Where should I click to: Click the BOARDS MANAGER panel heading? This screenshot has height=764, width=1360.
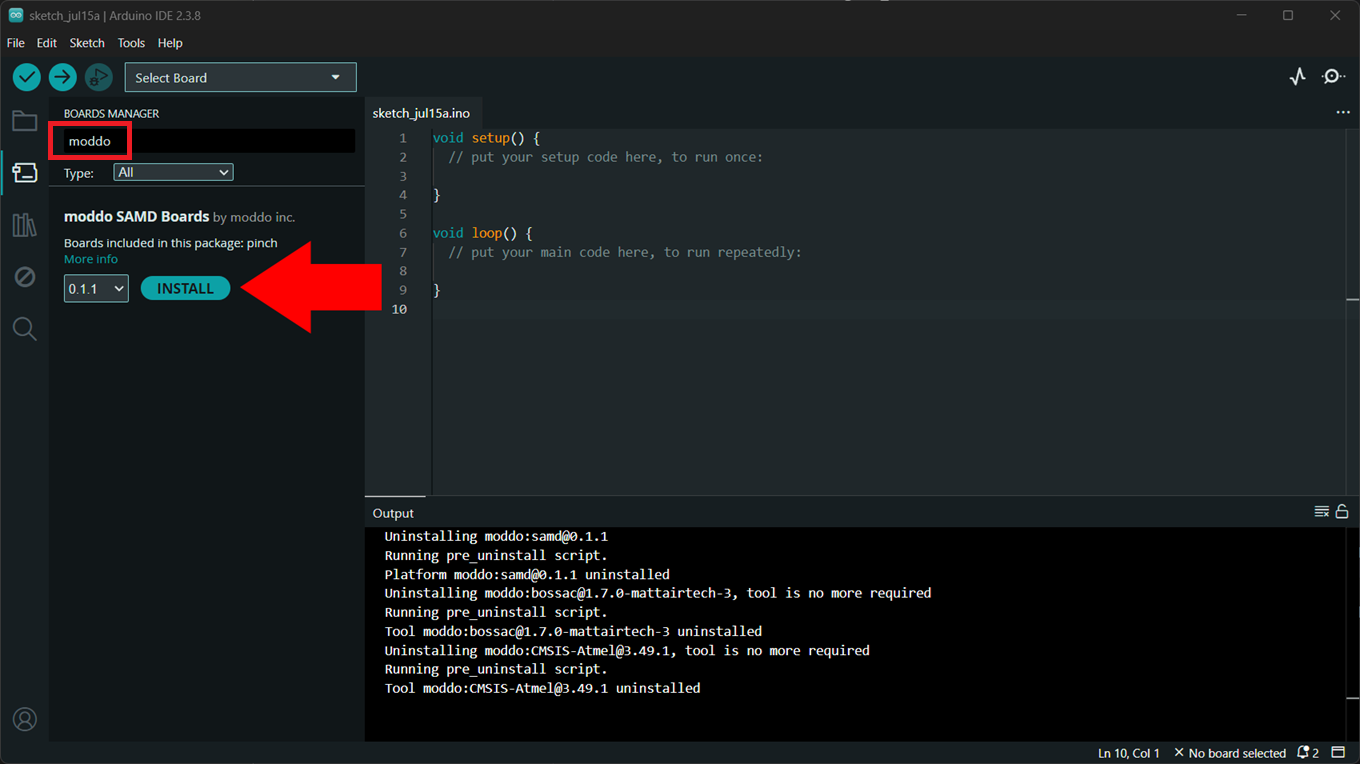112,113
